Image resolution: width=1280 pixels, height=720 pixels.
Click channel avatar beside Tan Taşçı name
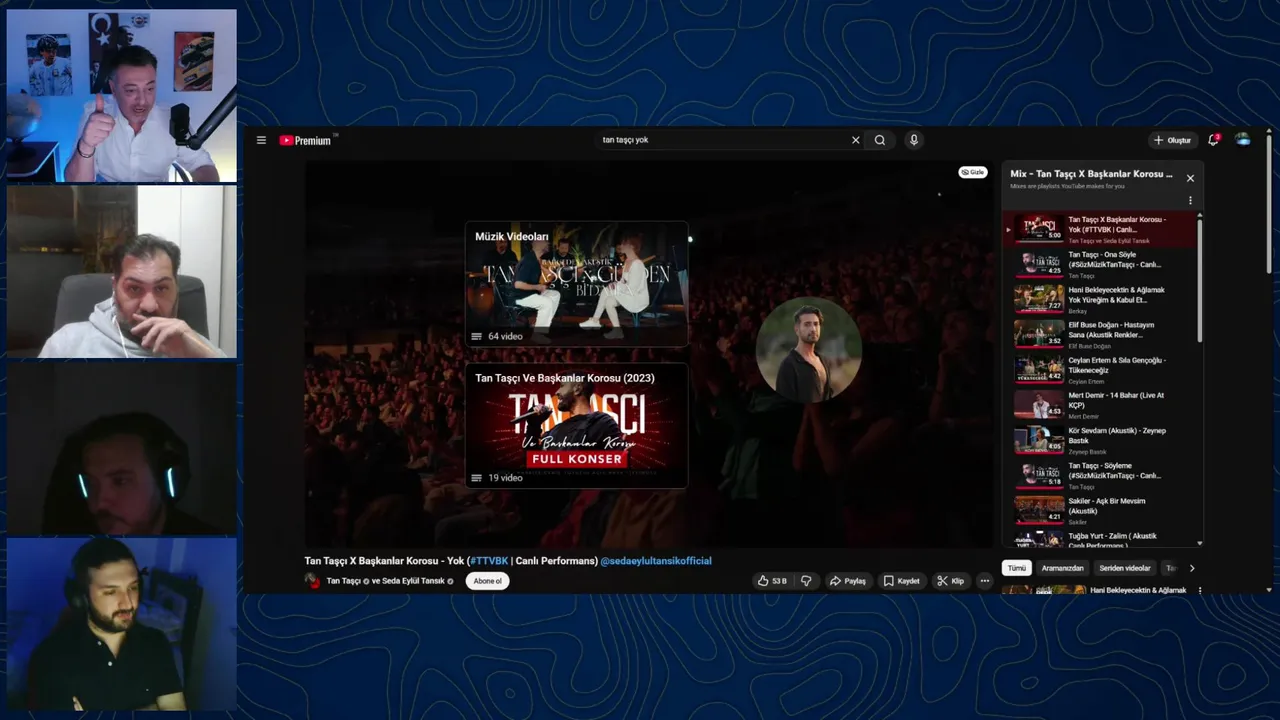(x=312, y=581)
